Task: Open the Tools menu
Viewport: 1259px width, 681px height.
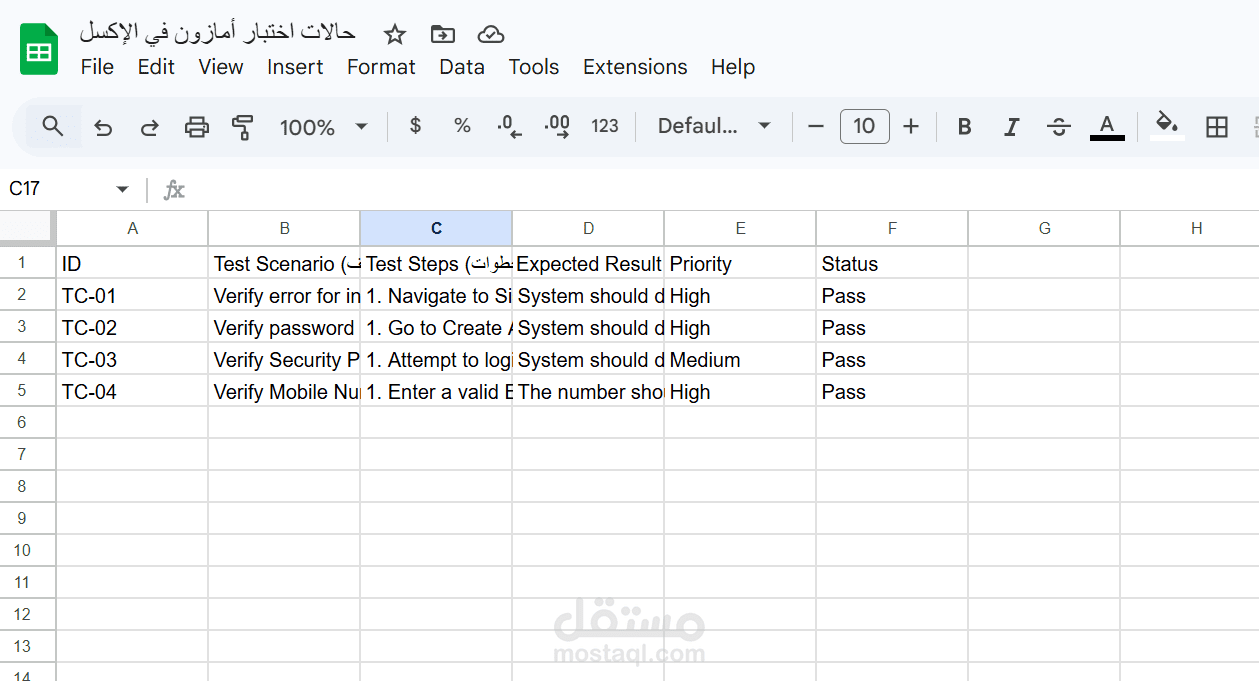Action: [534, 67]
